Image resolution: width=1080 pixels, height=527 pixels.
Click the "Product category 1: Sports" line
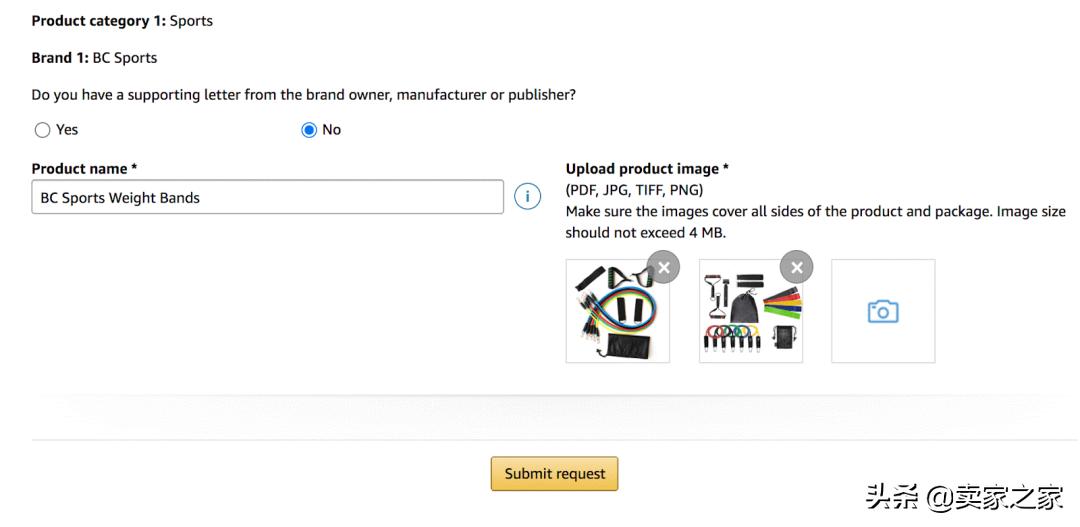pyautogui.click(x=122, y=21)
